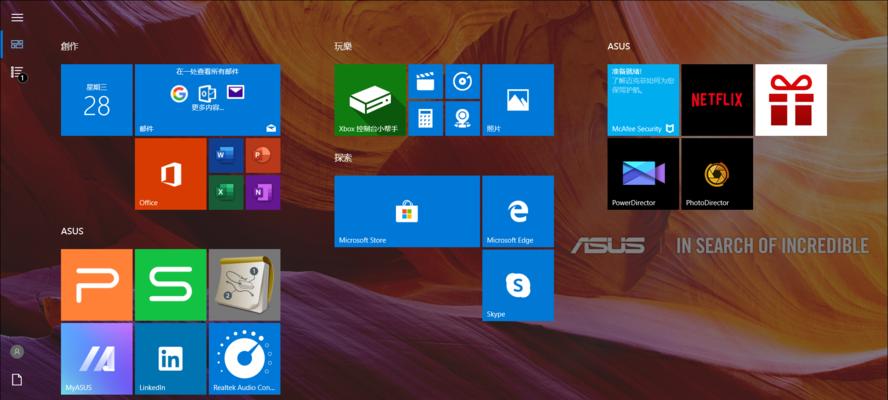This screenshot has width=888, height=400.
Task: Open the orange P tile
Action: (x=97, y=285)
